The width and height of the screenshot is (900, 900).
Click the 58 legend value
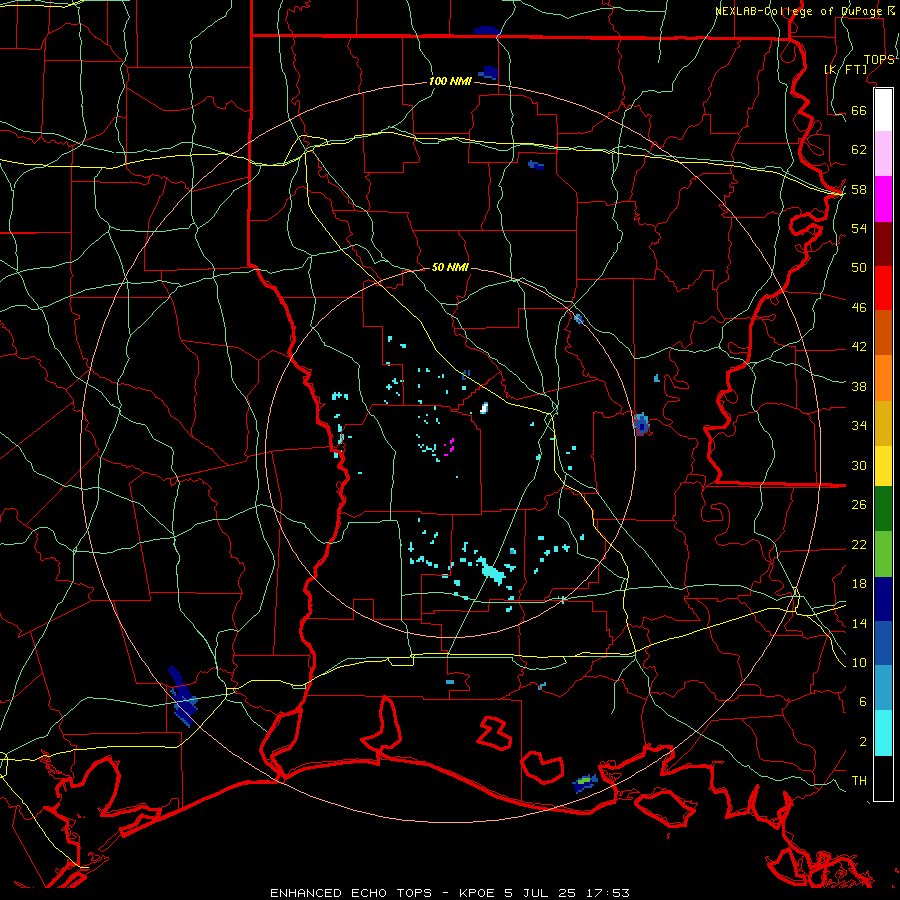click(x=859, y=189)
